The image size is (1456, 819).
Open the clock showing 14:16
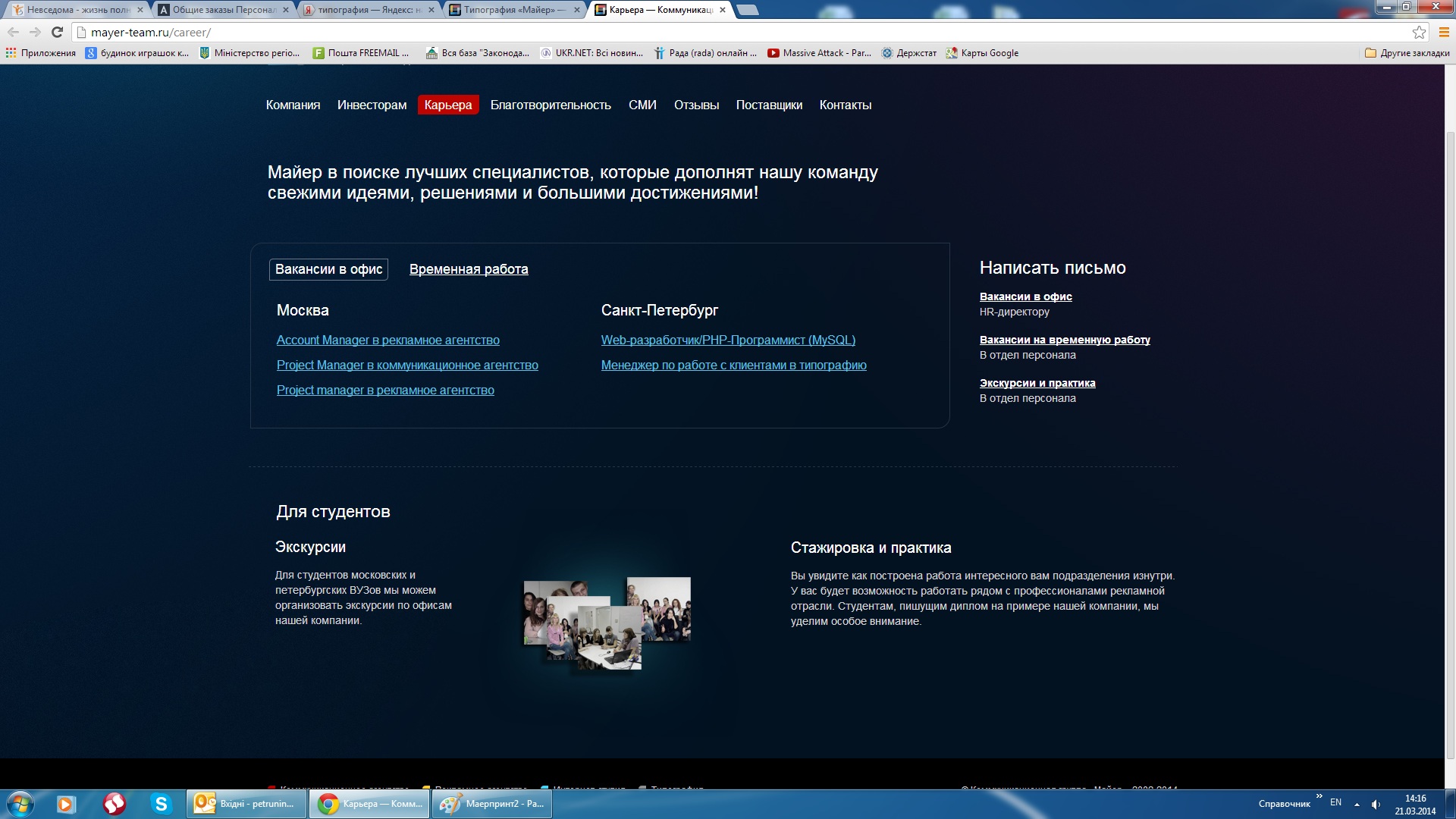point(1415,805)
